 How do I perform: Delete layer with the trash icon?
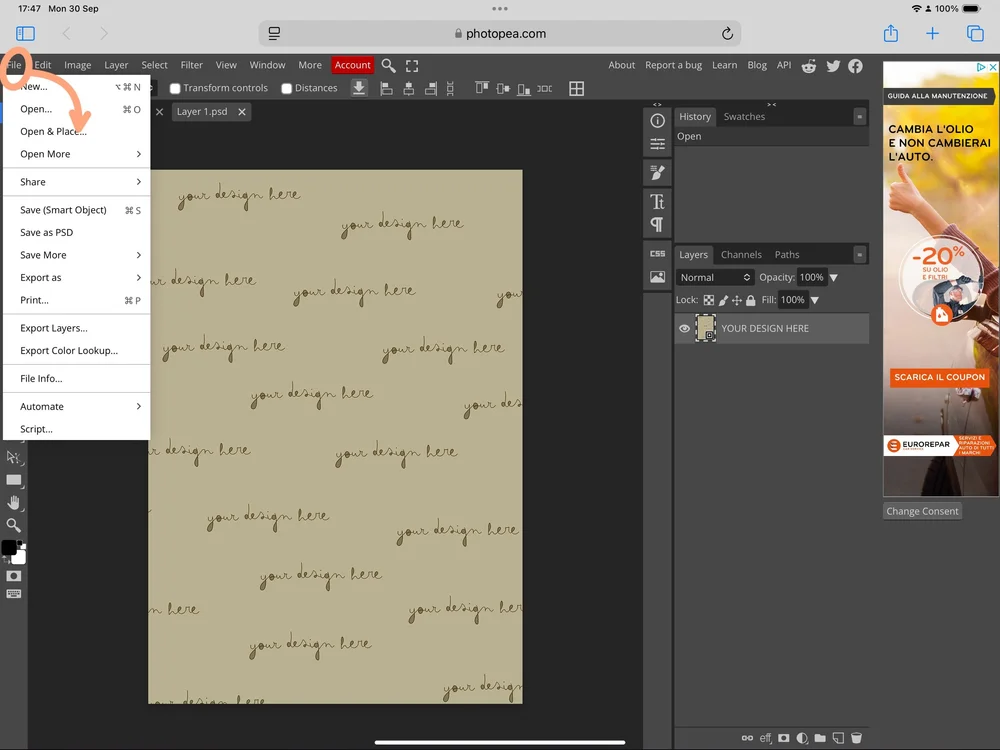pyautogui.click(x=856, y=738)
